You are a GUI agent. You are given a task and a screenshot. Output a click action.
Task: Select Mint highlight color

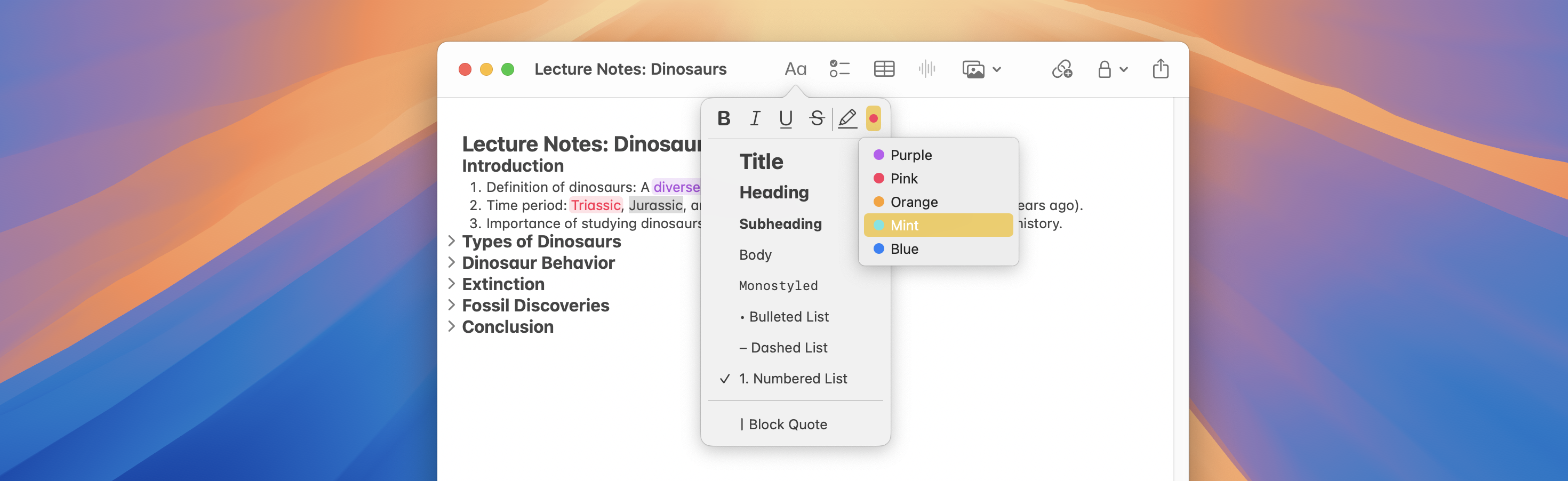[905, 225]
